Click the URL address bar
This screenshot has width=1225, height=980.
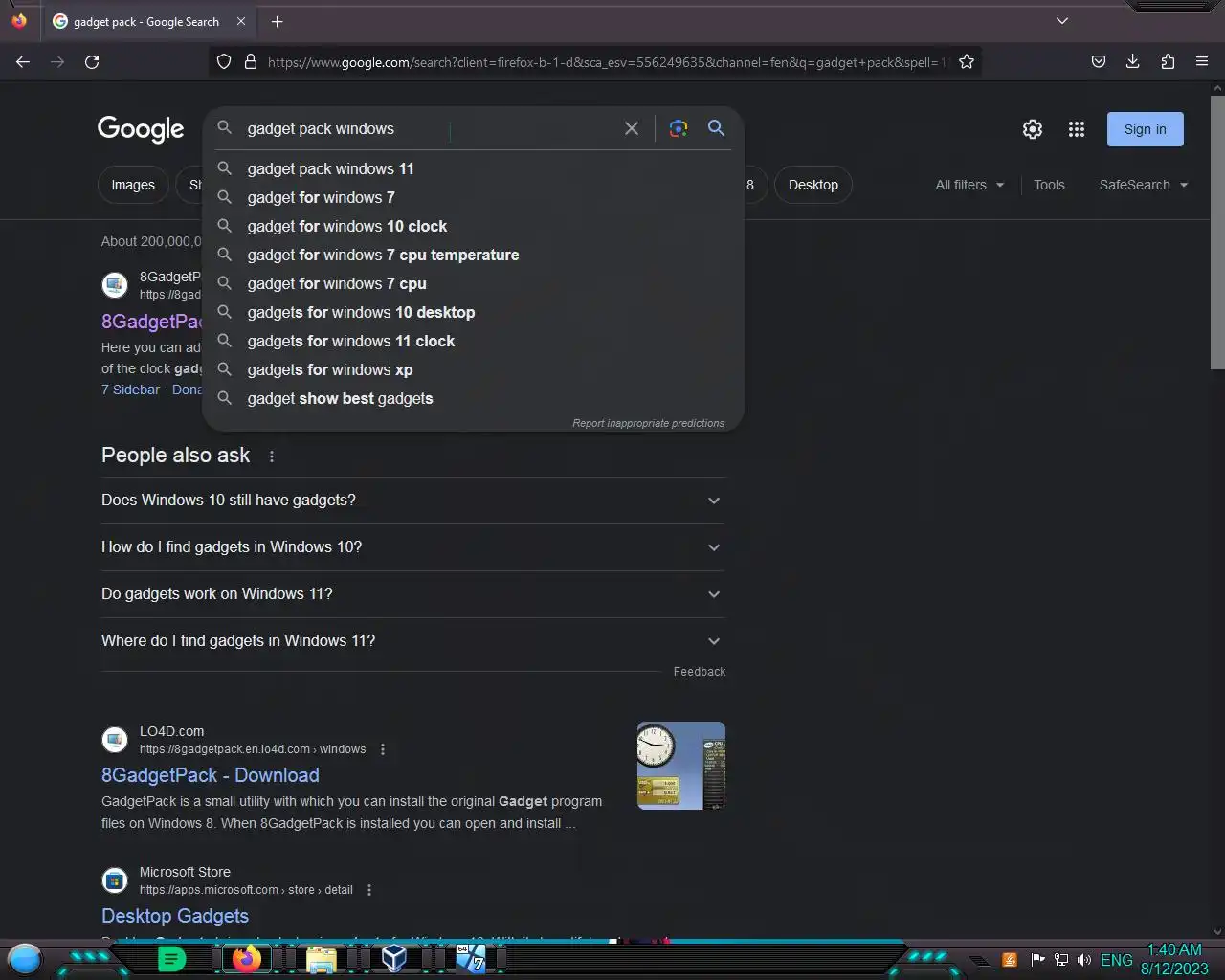coord(606,61)
